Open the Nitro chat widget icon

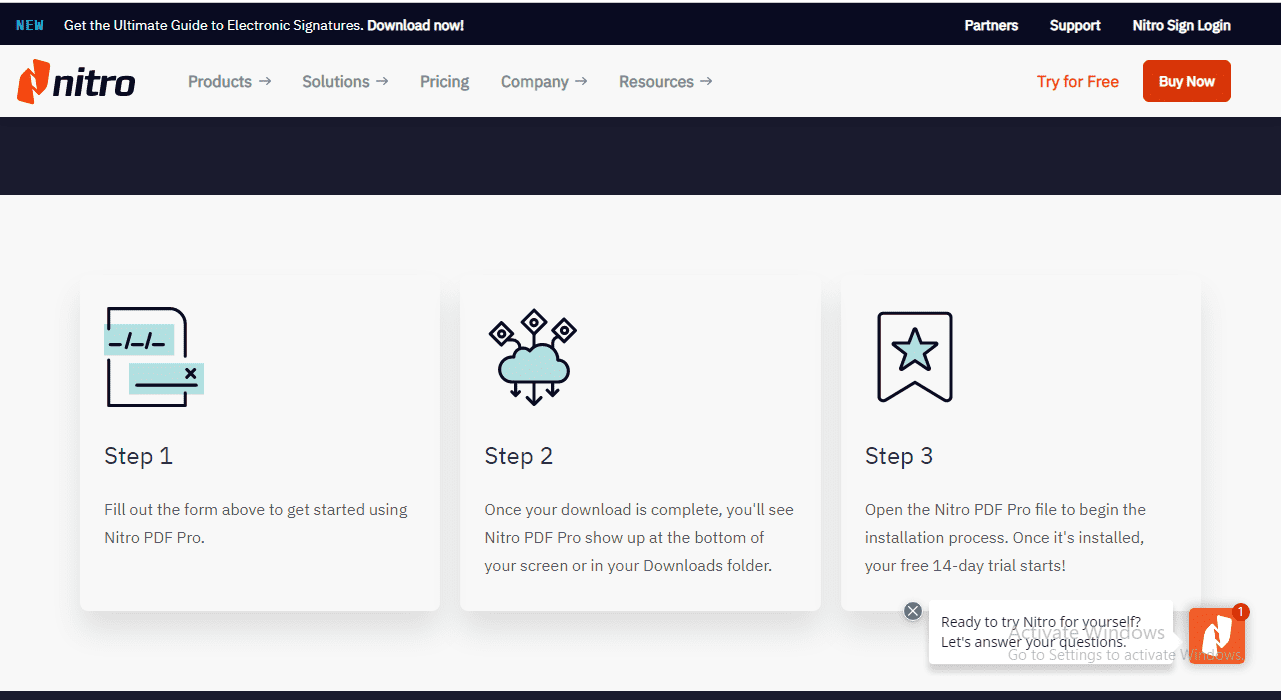tap(1217, 635)
